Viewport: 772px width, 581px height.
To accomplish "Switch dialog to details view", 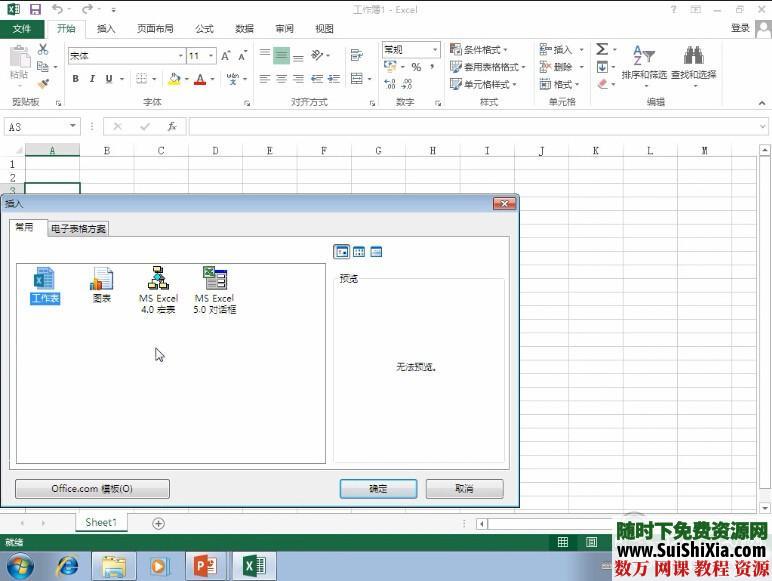I will tap(376, 252).
